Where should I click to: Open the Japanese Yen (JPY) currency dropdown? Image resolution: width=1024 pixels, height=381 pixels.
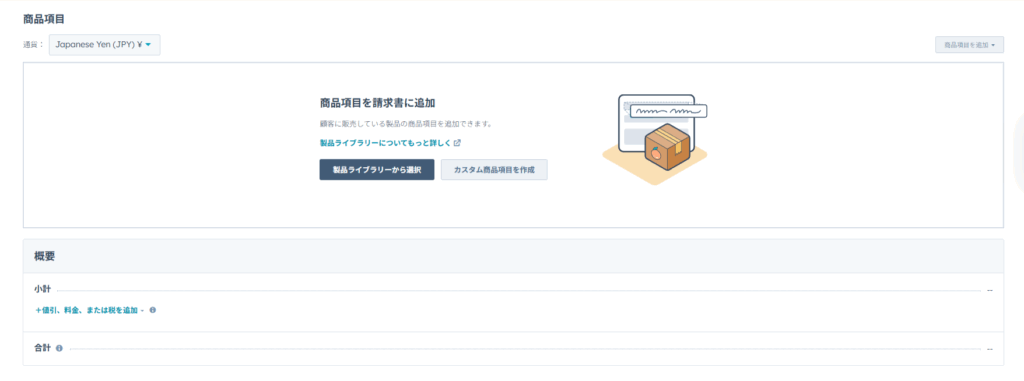click(104, 44)
